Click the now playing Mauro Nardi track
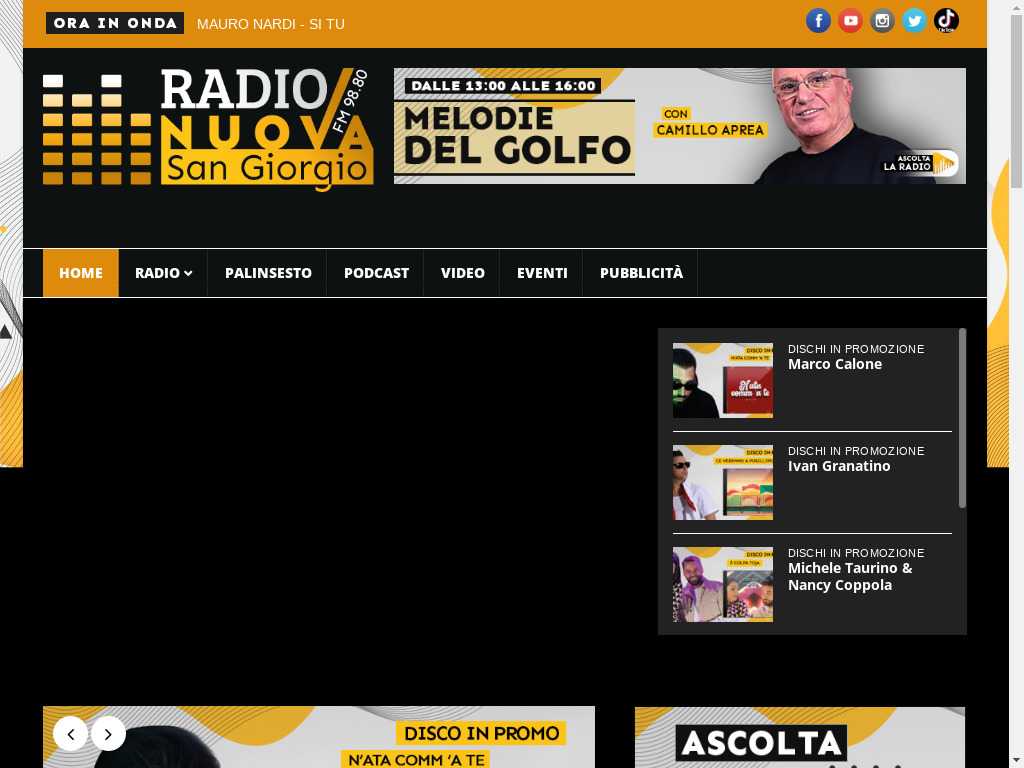Viewport: 1024px width, 768px height. click(x=270, y=24)
